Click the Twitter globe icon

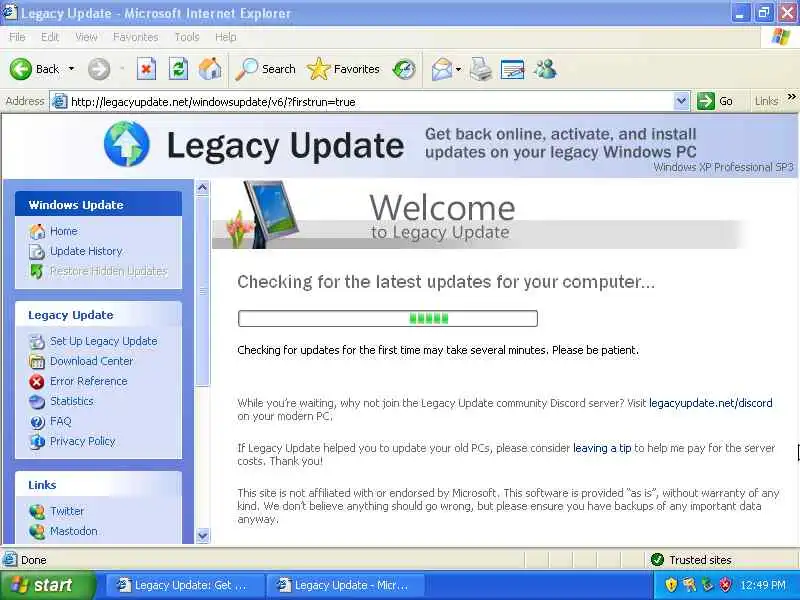click(37, 511)
